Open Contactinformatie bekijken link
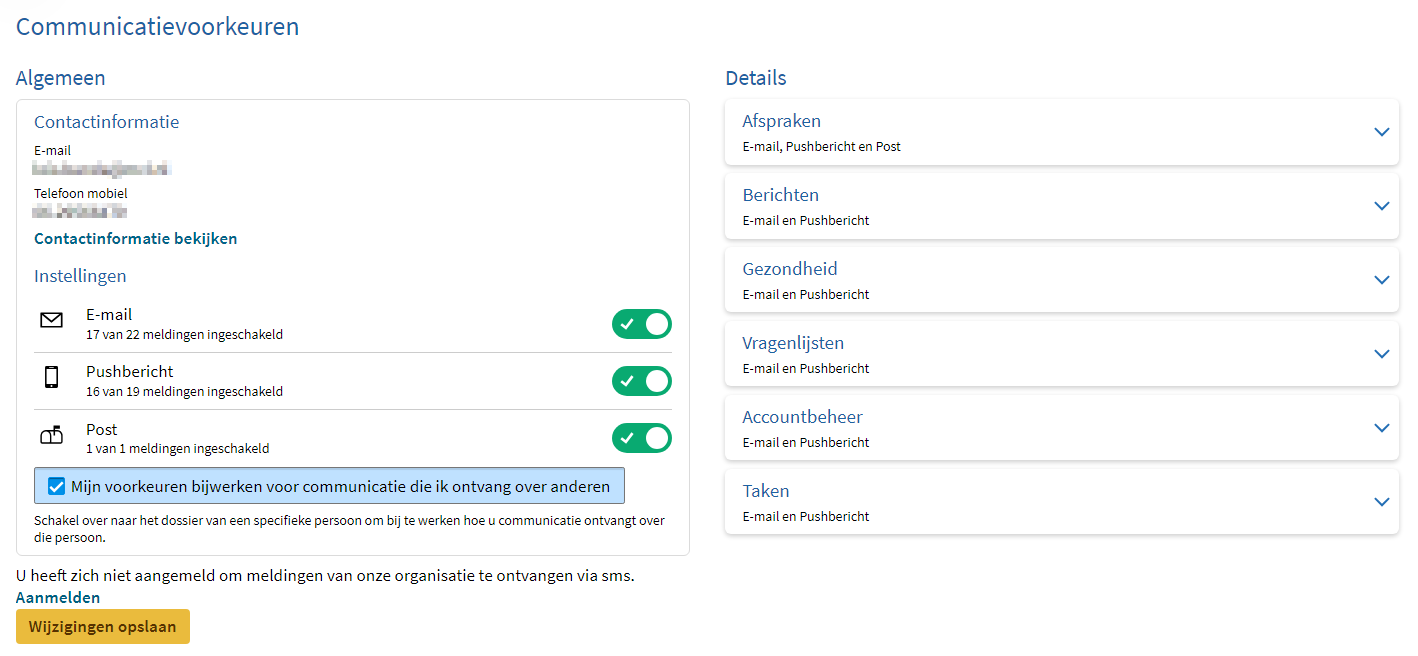 [135, 239]
